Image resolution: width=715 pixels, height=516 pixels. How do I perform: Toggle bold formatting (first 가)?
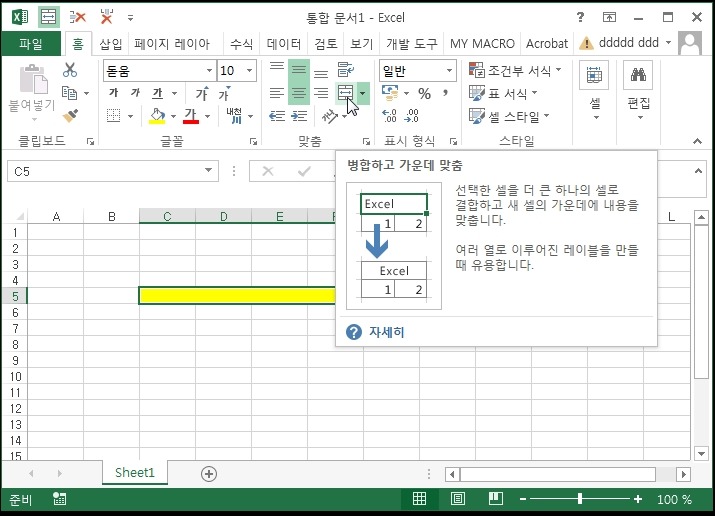(113, 93)
